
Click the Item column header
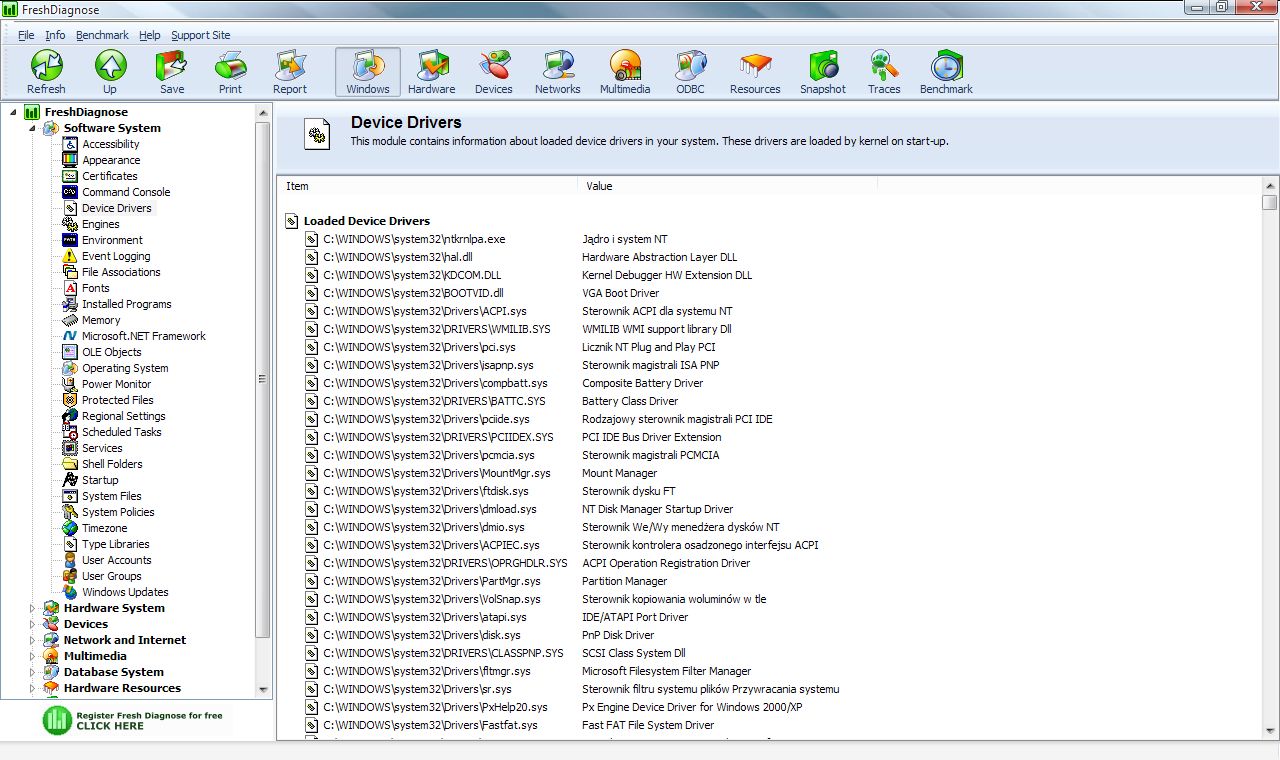click(428, 186)
